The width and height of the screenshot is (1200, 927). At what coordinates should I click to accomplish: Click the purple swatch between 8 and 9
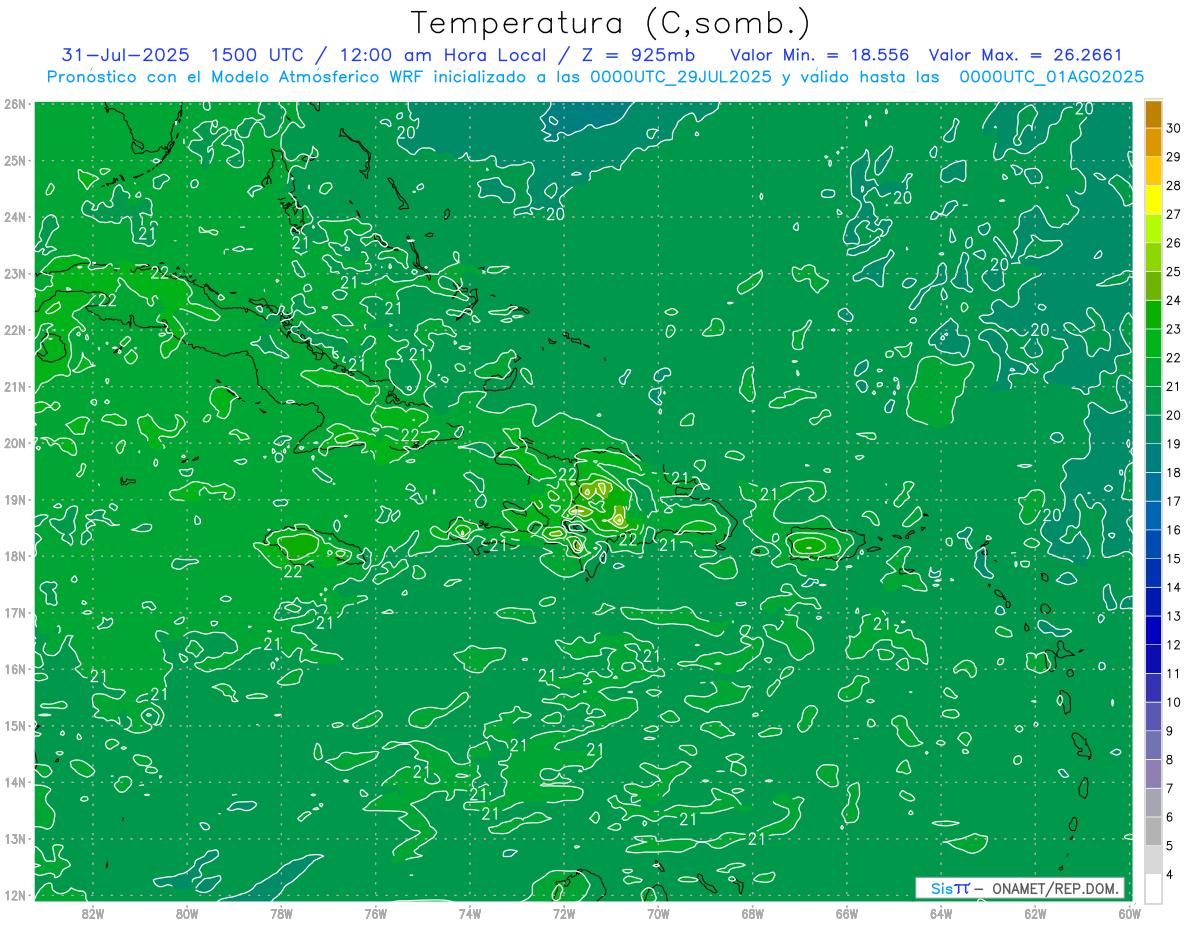[1153, 745]
